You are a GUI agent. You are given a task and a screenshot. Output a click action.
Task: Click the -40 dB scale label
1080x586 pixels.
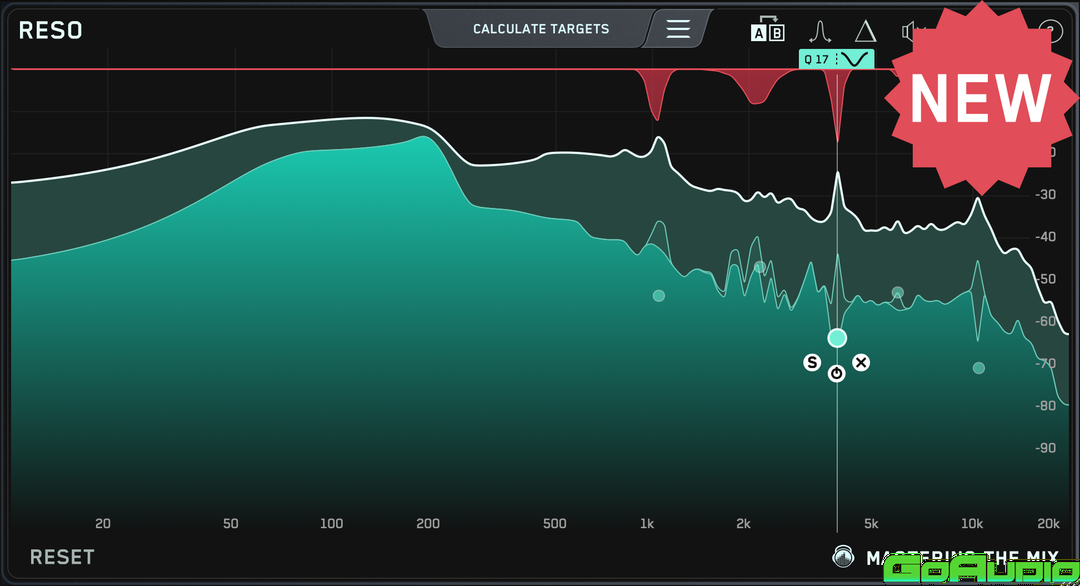(x=1046, y=237)
